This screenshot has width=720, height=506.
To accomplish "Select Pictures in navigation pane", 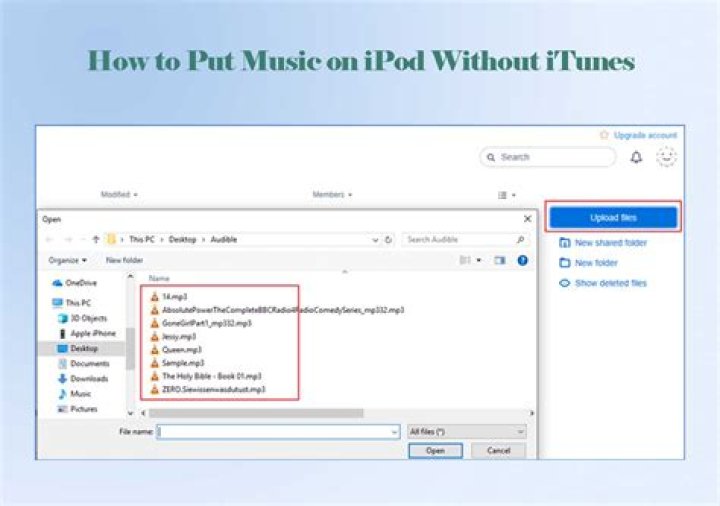I will 78,409.
